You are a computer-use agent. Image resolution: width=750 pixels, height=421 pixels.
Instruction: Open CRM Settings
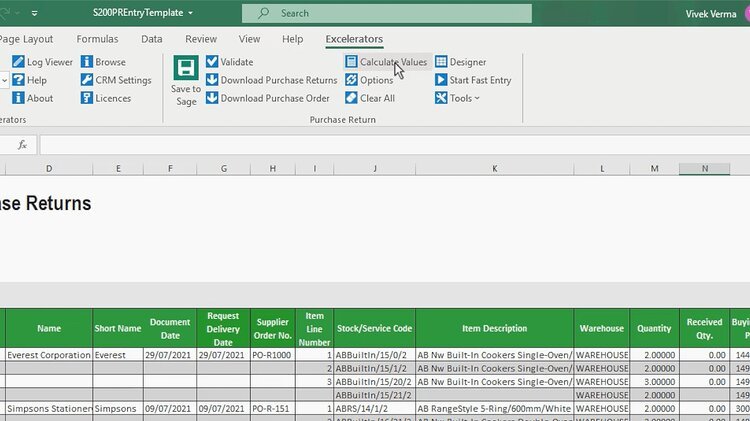(116, 80)
